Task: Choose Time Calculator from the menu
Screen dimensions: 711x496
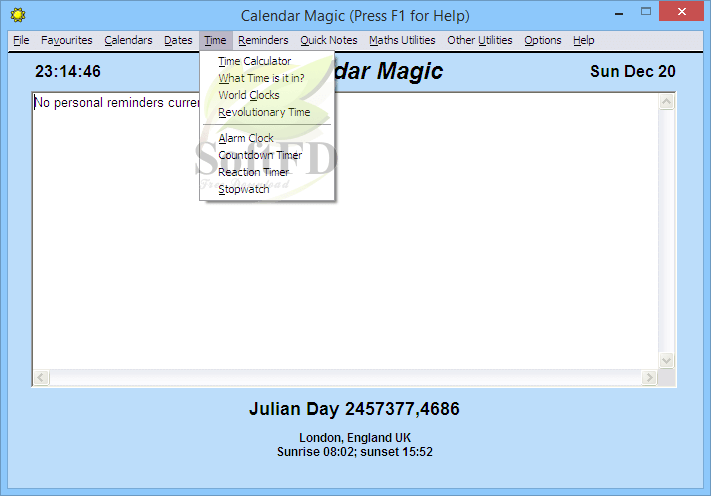Action: pos(267,61)
